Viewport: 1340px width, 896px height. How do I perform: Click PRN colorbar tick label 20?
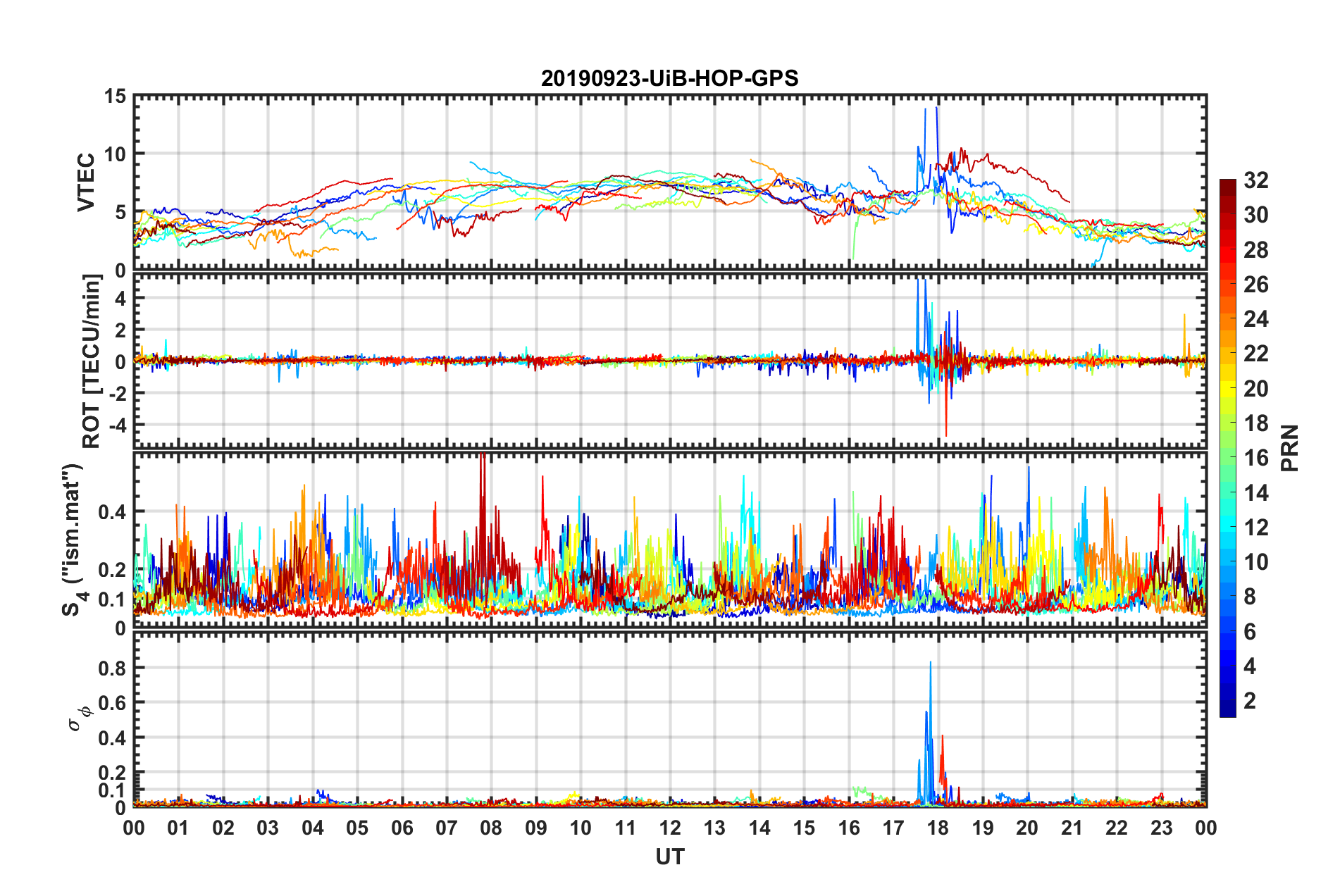tap(1255, 389)
